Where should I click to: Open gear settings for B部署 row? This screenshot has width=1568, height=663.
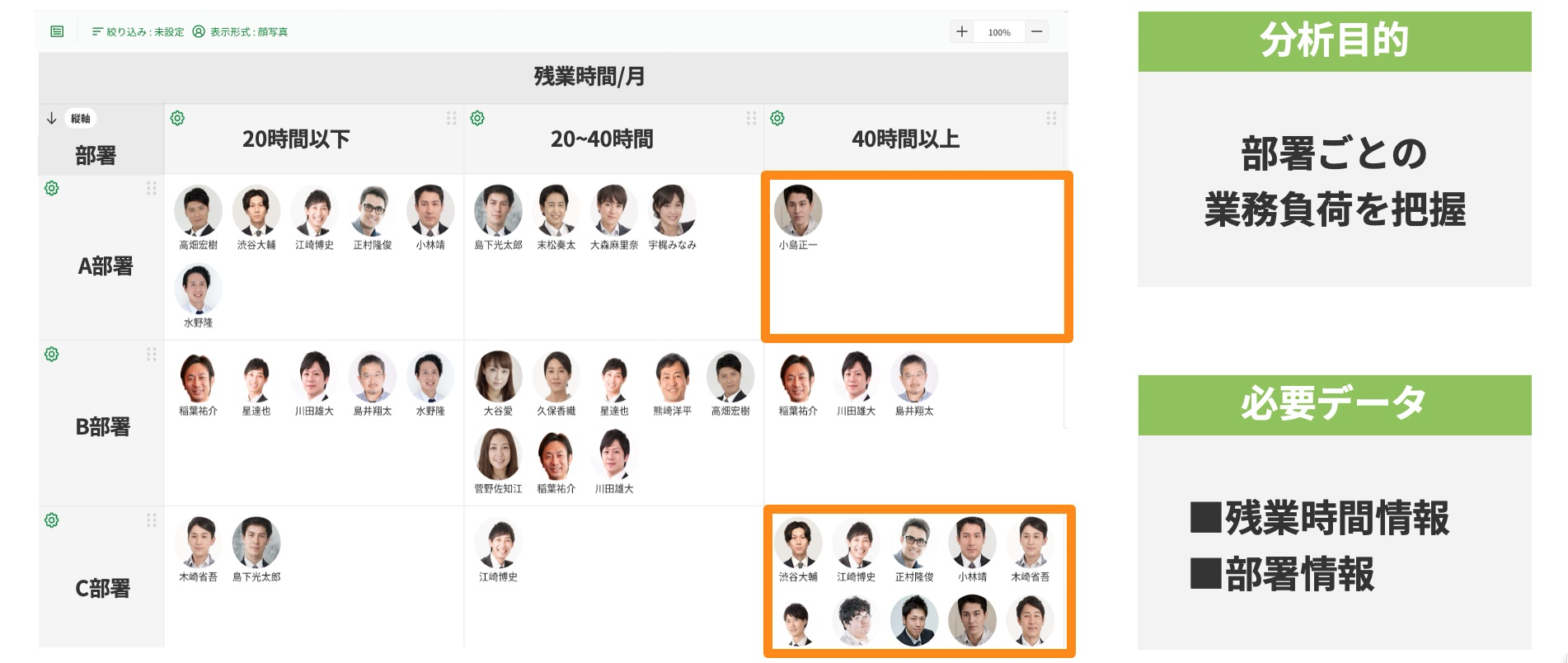click(x=52, y=355)
